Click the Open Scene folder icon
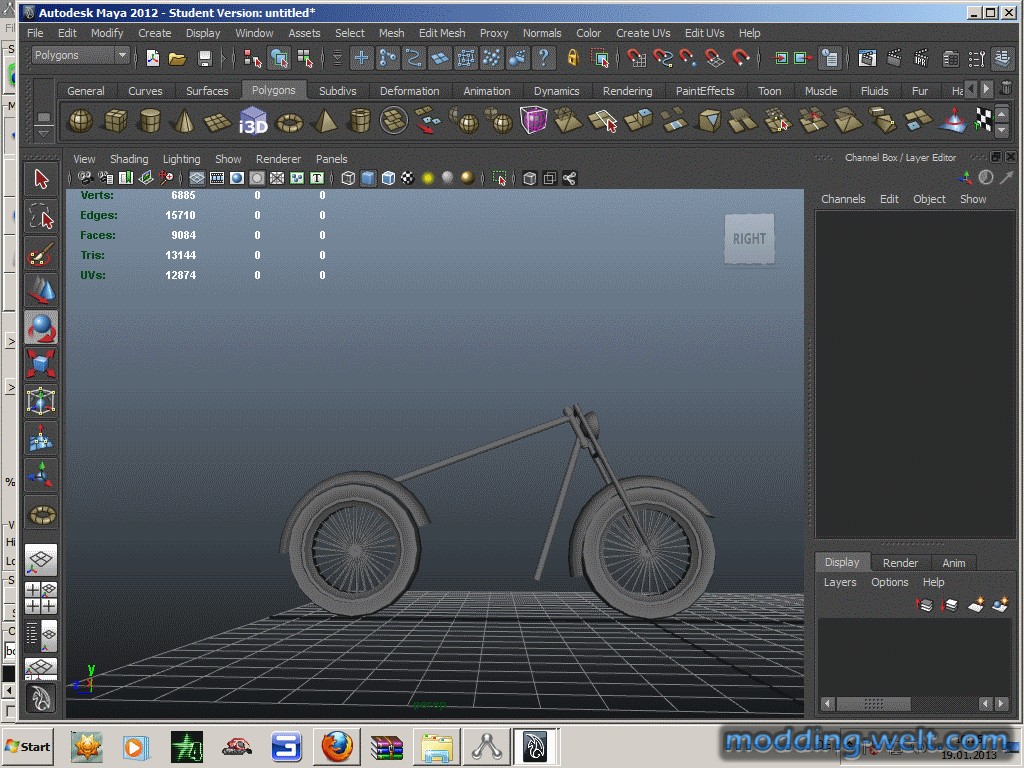 click(177, 59)
